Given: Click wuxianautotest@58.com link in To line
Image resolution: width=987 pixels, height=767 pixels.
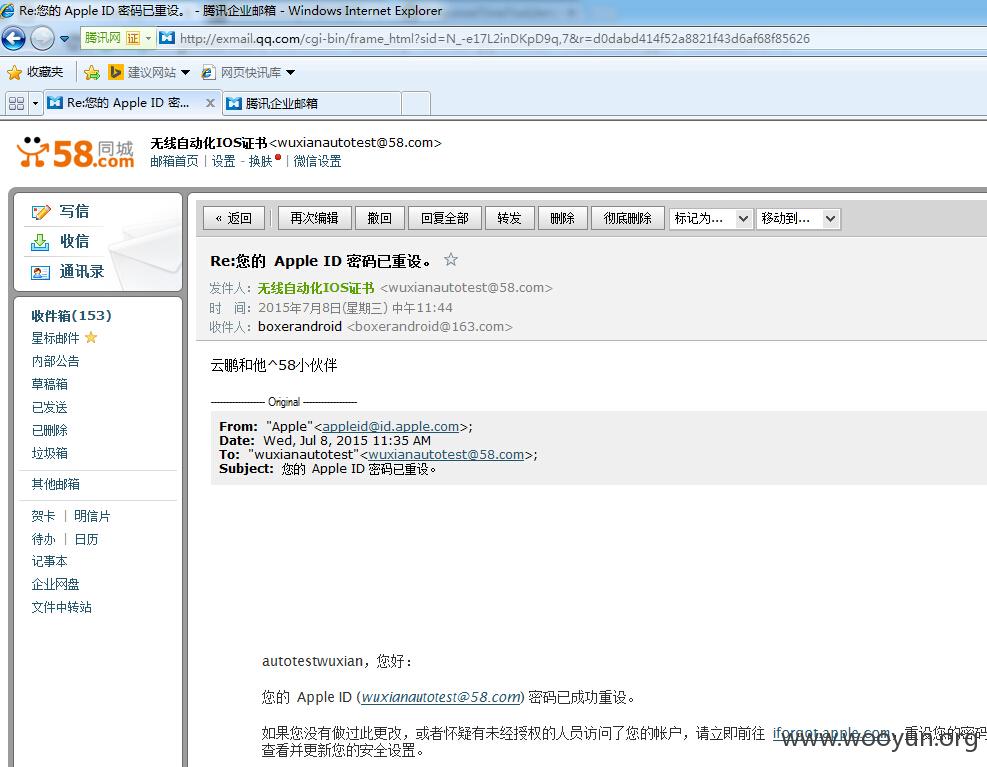Looking at the screenshot, I should tap(446, 455).
